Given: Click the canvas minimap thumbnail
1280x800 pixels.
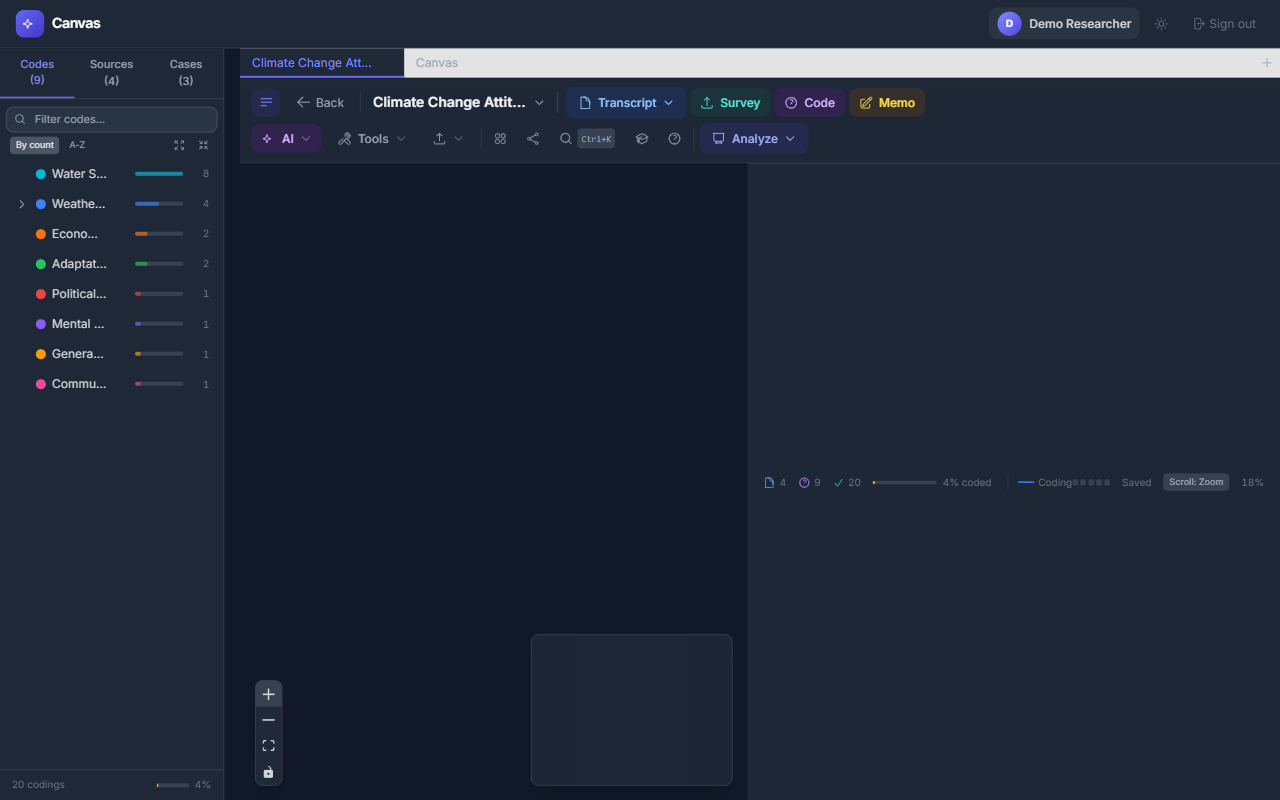Looking at the screenshot, I should tap(631, 709).
